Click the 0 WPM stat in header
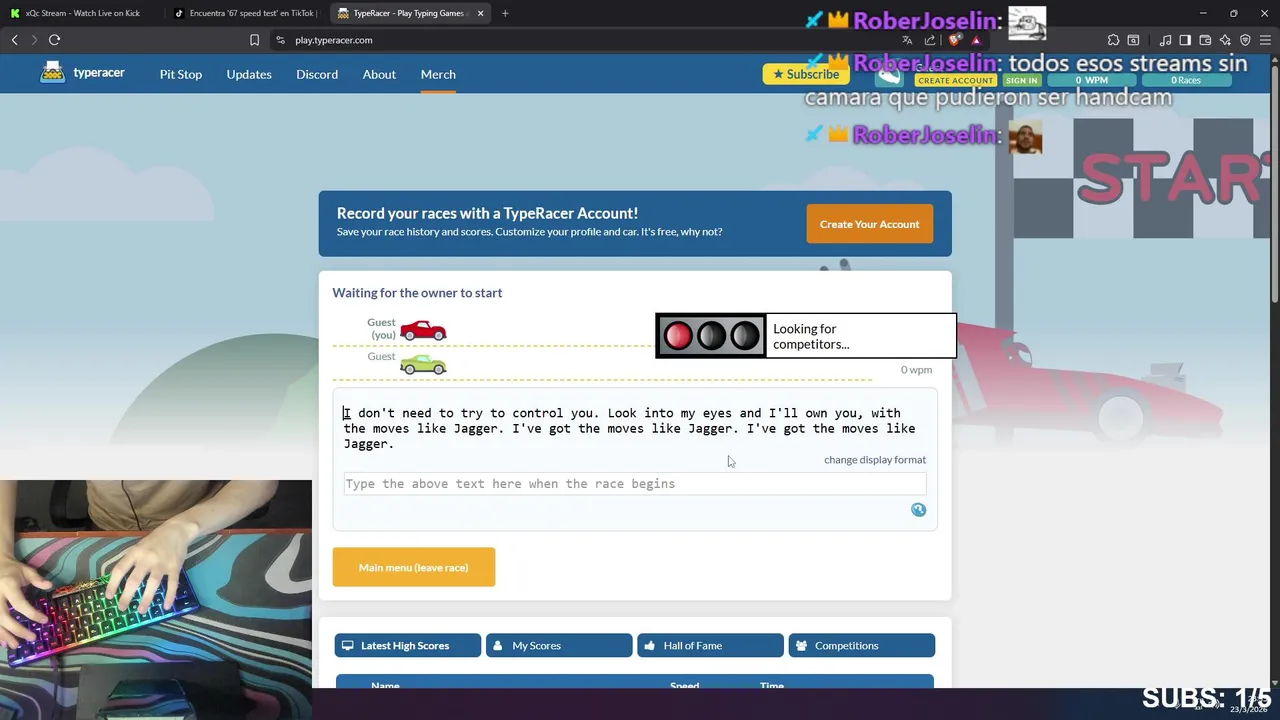This screenshot has width=1280, height=720. pyautogui.click(x=1092, y=80)
